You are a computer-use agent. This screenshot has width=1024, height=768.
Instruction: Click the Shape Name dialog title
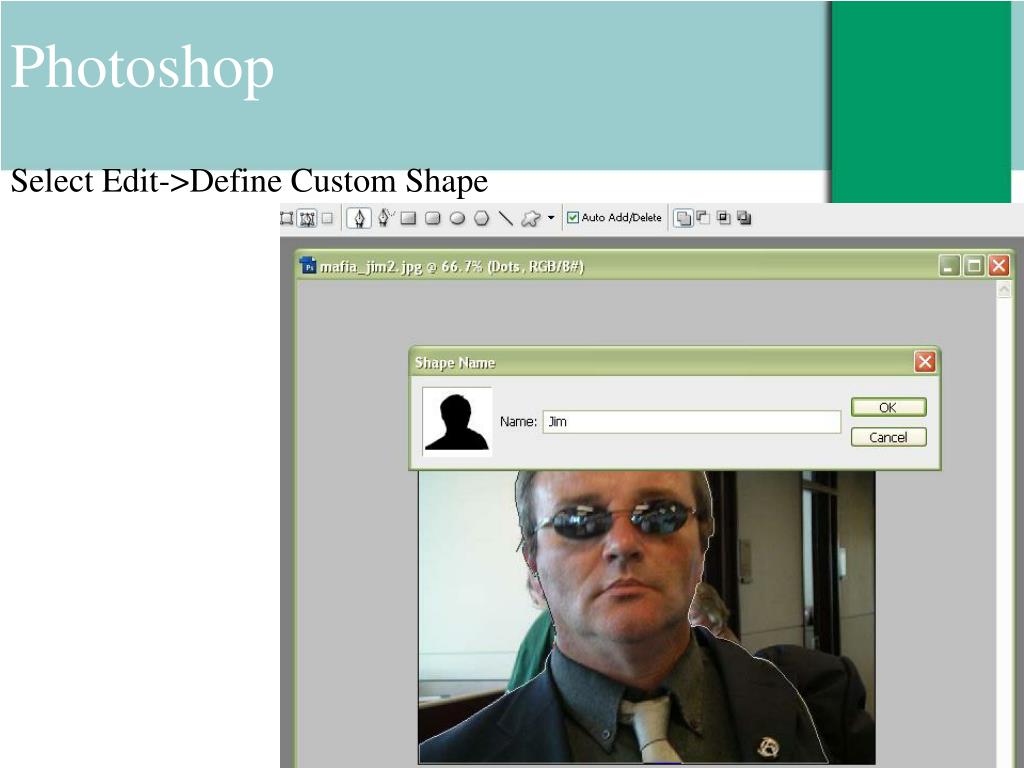pyautogui.click(x=455, y=363)
